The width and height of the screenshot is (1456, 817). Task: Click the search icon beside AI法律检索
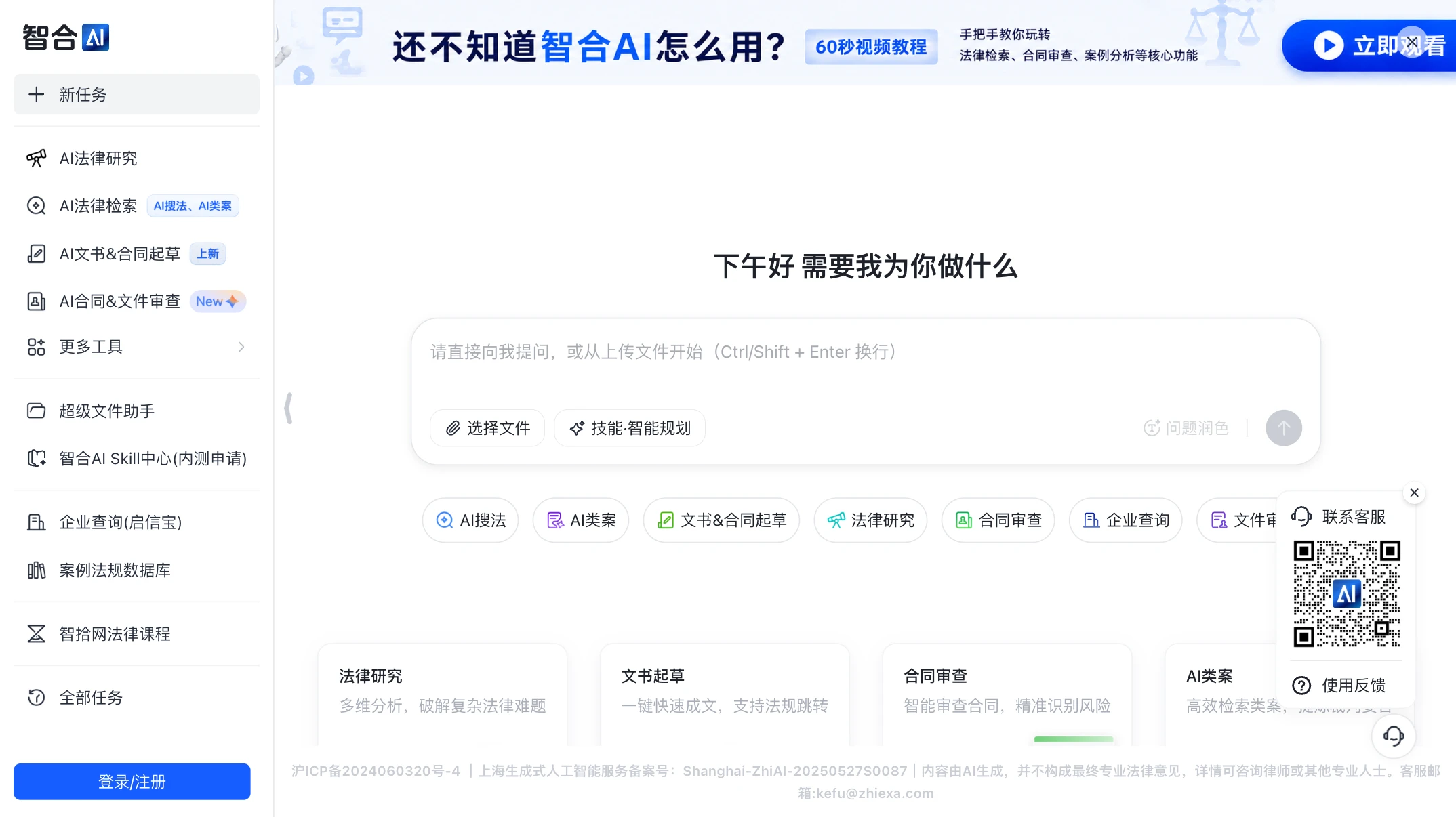(x=36, y=206)
